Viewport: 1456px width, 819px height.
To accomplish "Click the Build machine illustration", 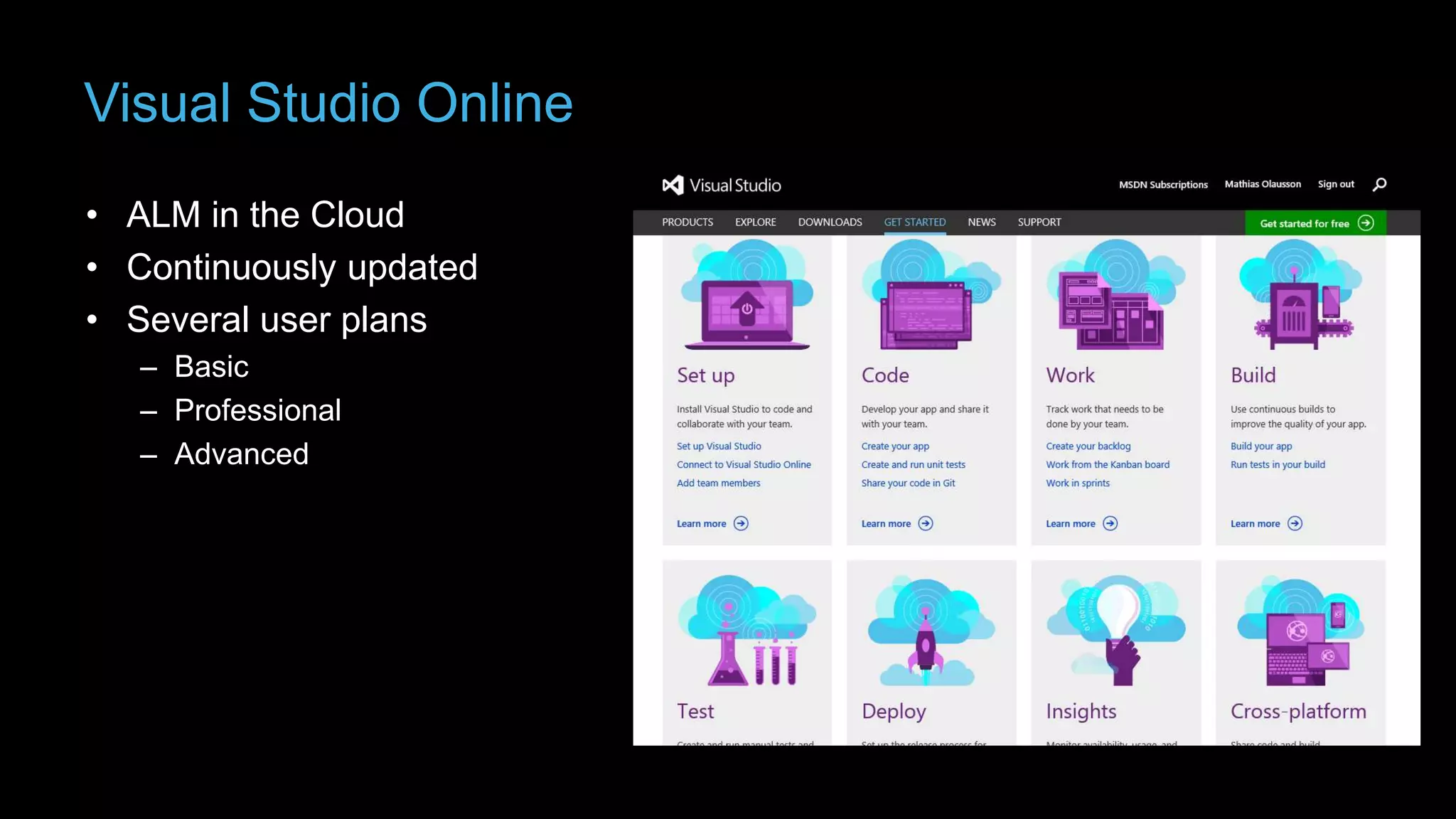I will [x=1301, y=295].
